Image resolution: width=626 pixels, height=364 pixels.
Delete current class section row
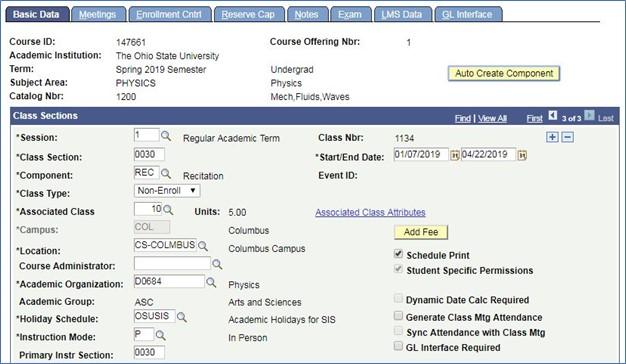click(568, 137)
